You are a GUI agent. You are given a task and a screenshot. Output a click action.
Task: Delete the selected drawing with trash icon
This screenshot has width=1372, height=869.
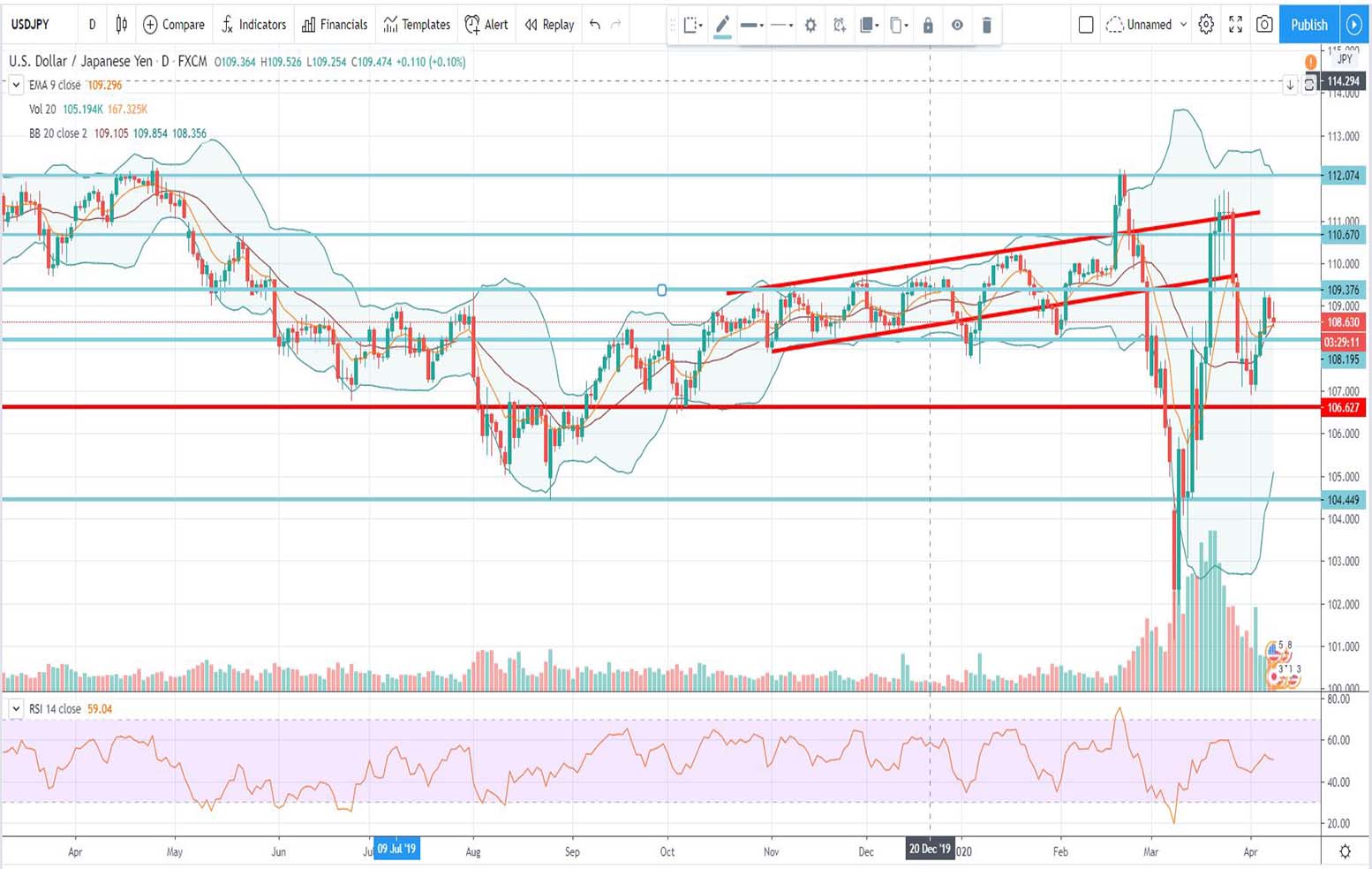click(987, 26)
